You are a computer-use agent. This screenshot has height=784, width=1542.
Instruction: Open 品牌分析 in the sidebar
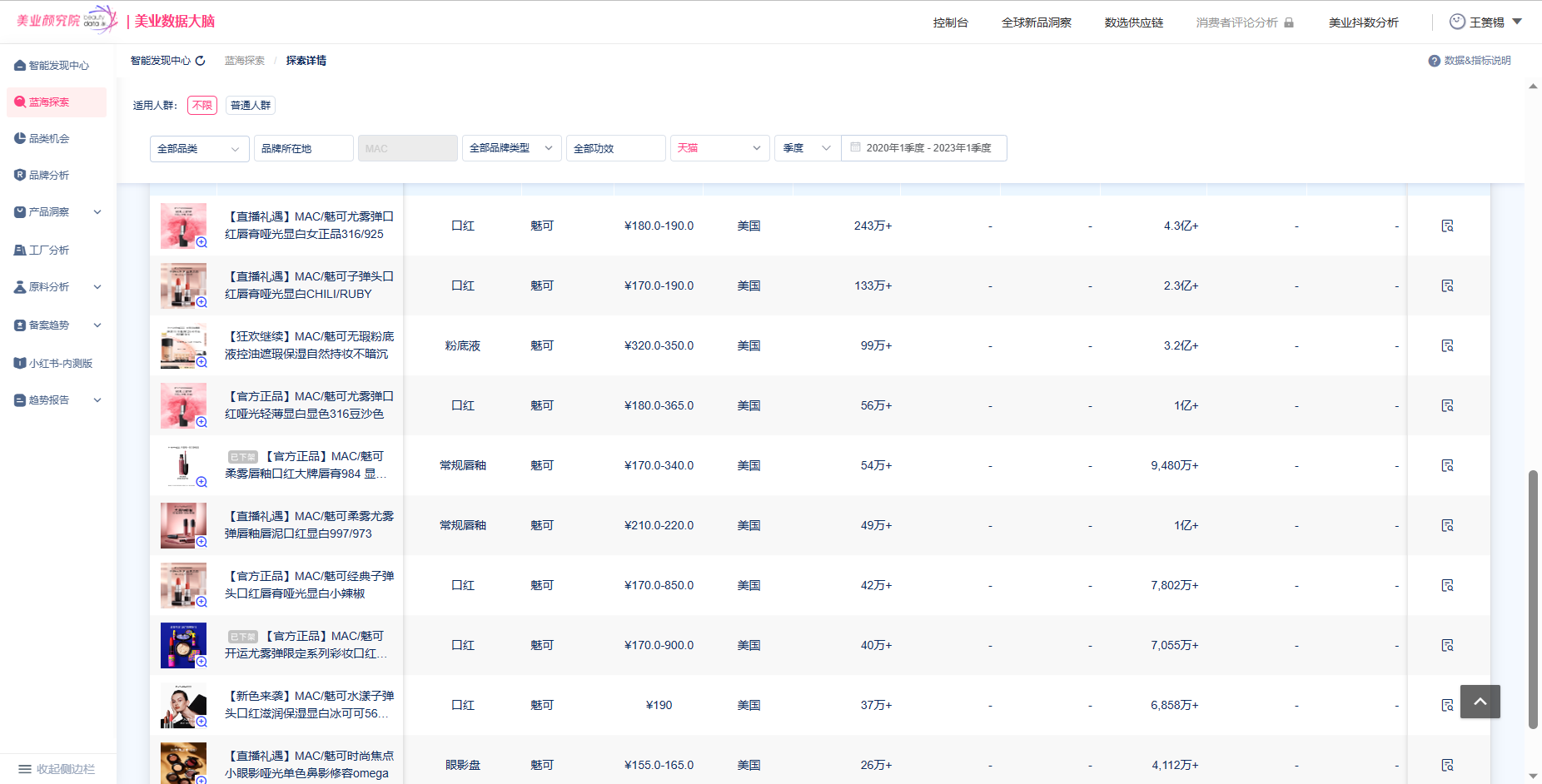[49, 176]
